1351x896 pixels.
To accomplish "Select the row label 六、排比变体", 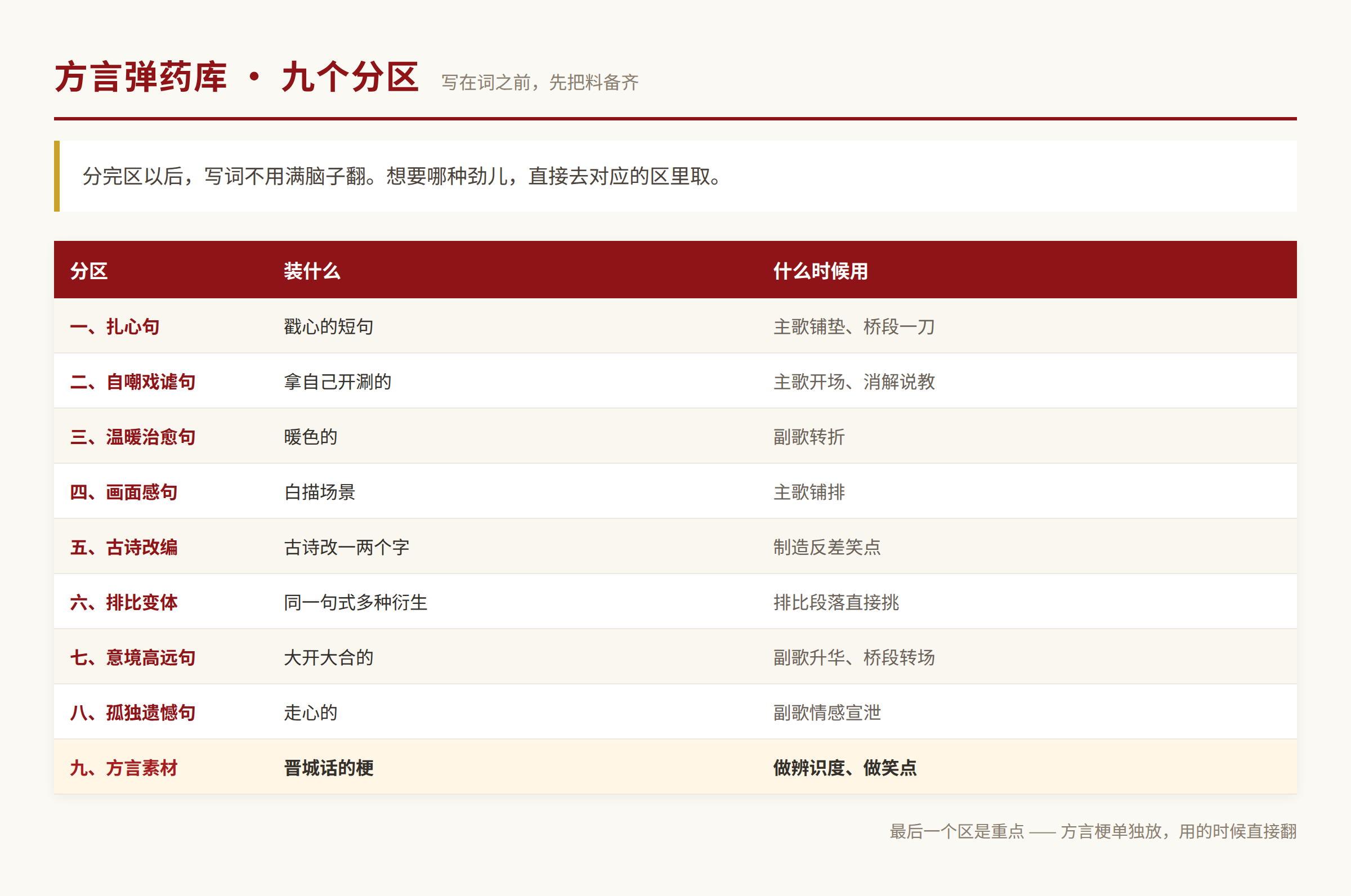I will click(x=124, y=602).
